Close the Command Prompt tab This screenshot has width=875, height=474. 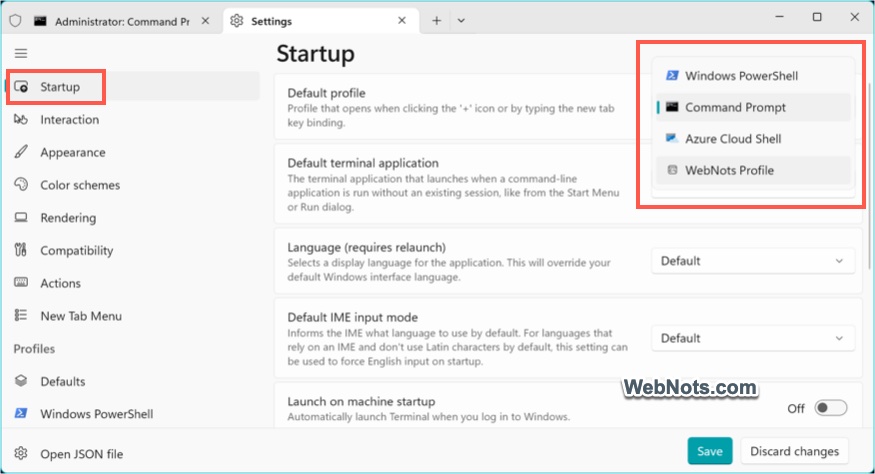click(205, 21)
